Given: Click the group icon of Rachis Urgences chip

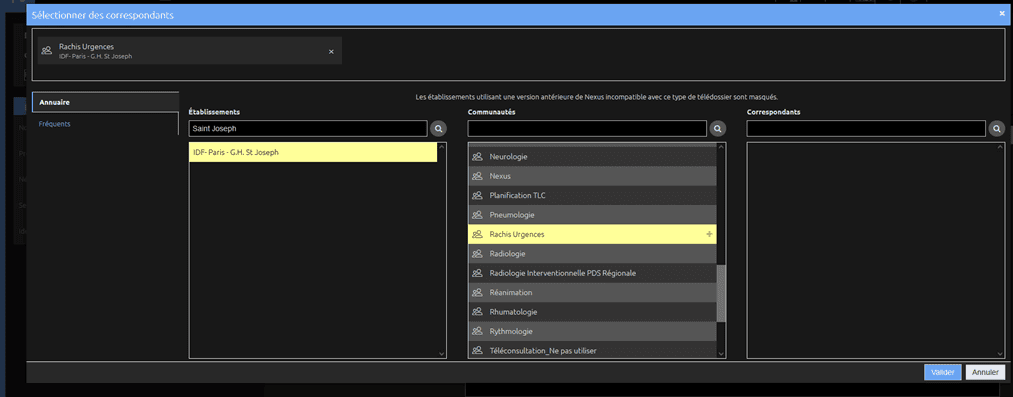Looking at the screenshot, I should pyautogui.click(x=47, y=51).
